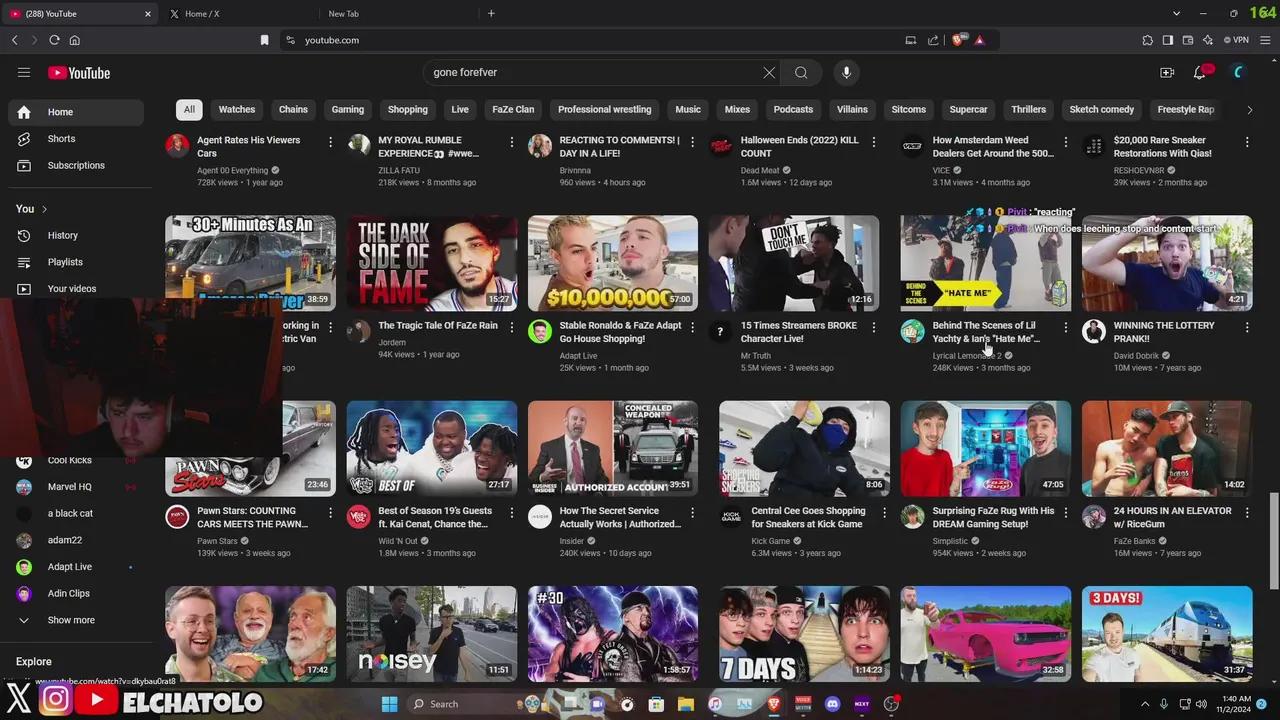
Task: Expand subscriptions with Show more
Action: [76, 620]
